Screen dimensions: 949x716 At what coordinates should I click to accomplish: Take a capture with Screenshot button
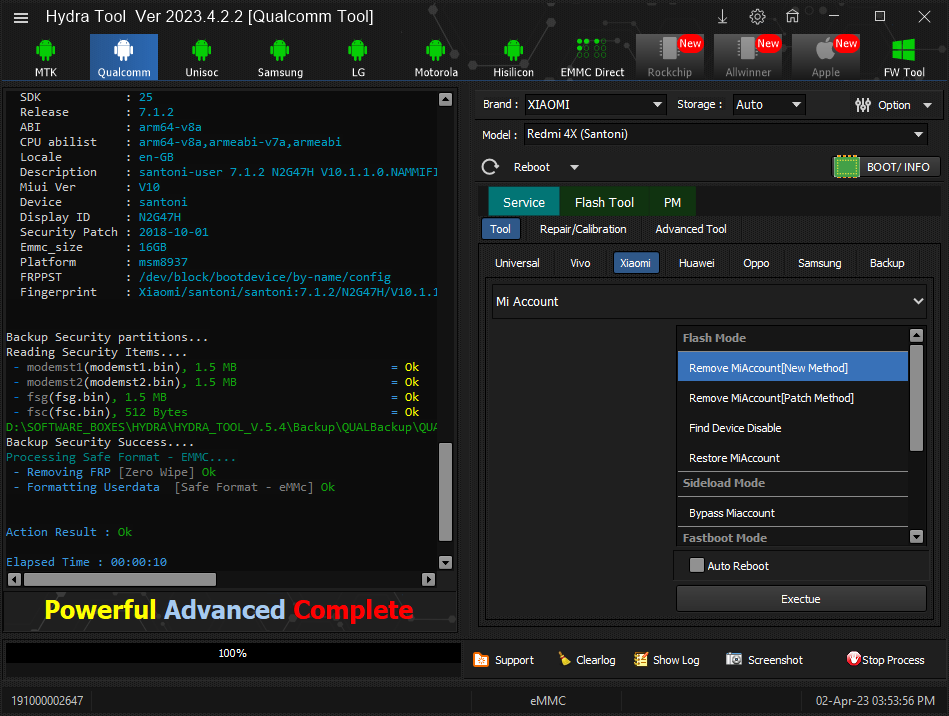pyautogui.click(x=764, y=660)
